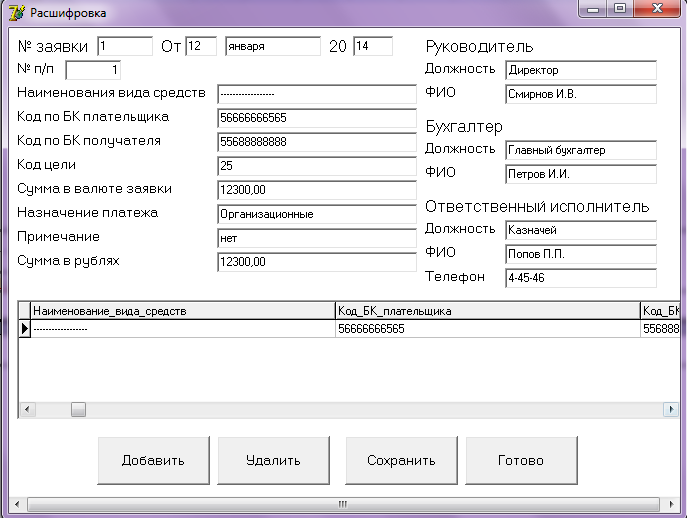687x518 pixels.
Task: Edit ФИО field containing Смирнов И.В.
Action: click(x=581, y=94)
